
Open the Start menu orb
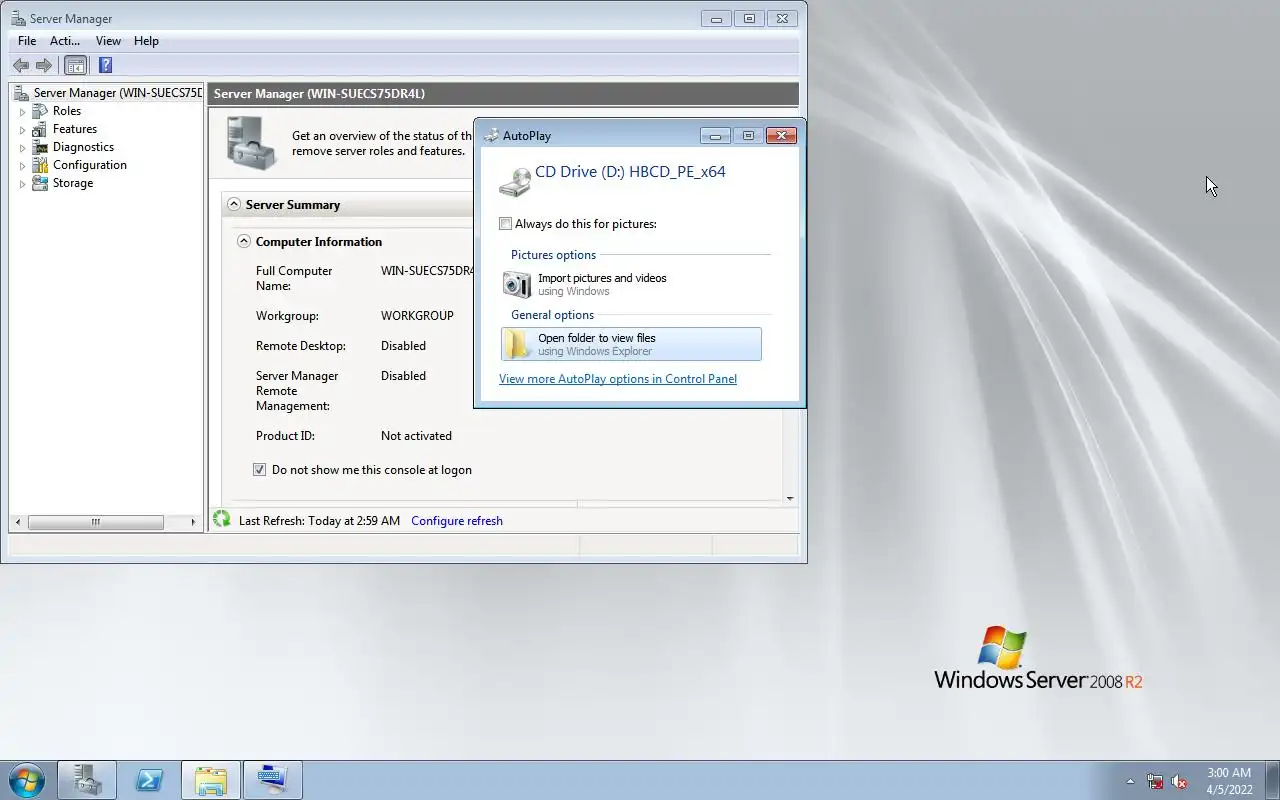tap(26, 780)
